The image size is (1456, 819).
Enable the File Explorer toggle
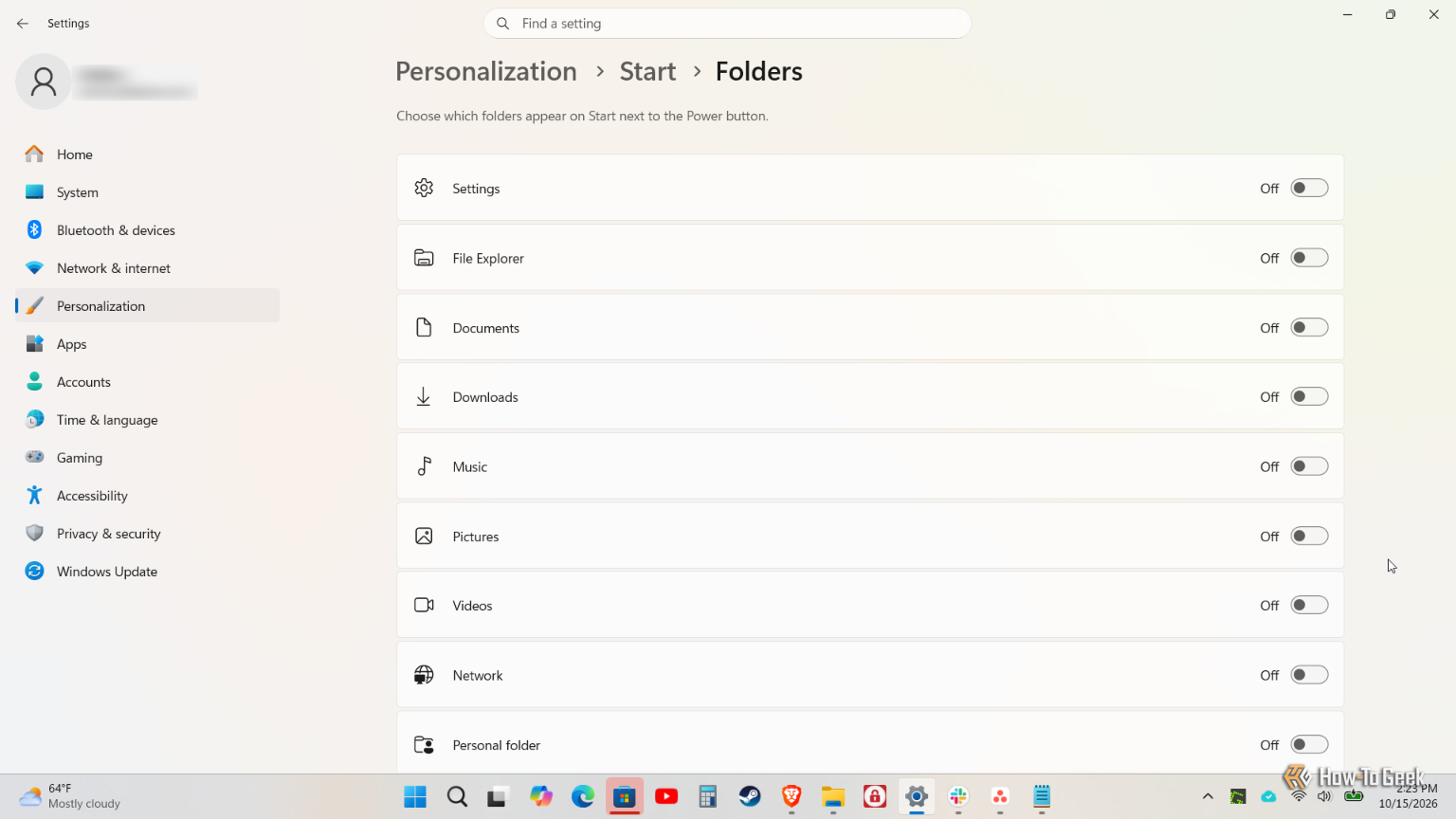[x=1309, y=258]
